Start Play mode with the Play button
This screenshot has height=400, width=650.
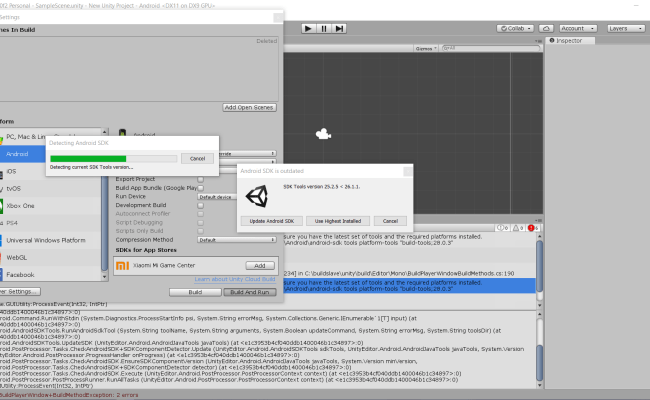(308, 29)
